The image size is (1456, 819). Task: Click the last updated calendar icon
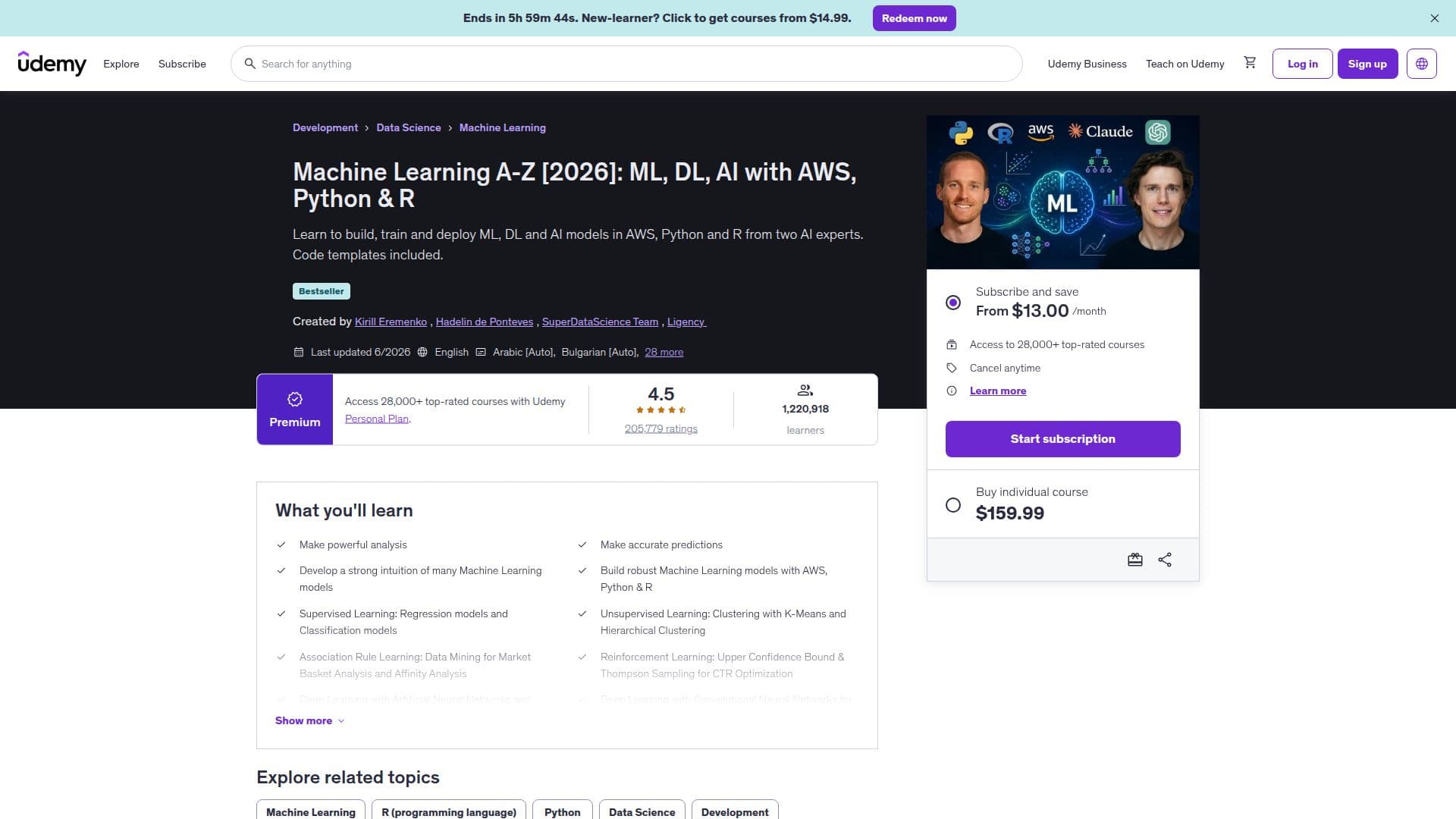(x=299, y=352)
